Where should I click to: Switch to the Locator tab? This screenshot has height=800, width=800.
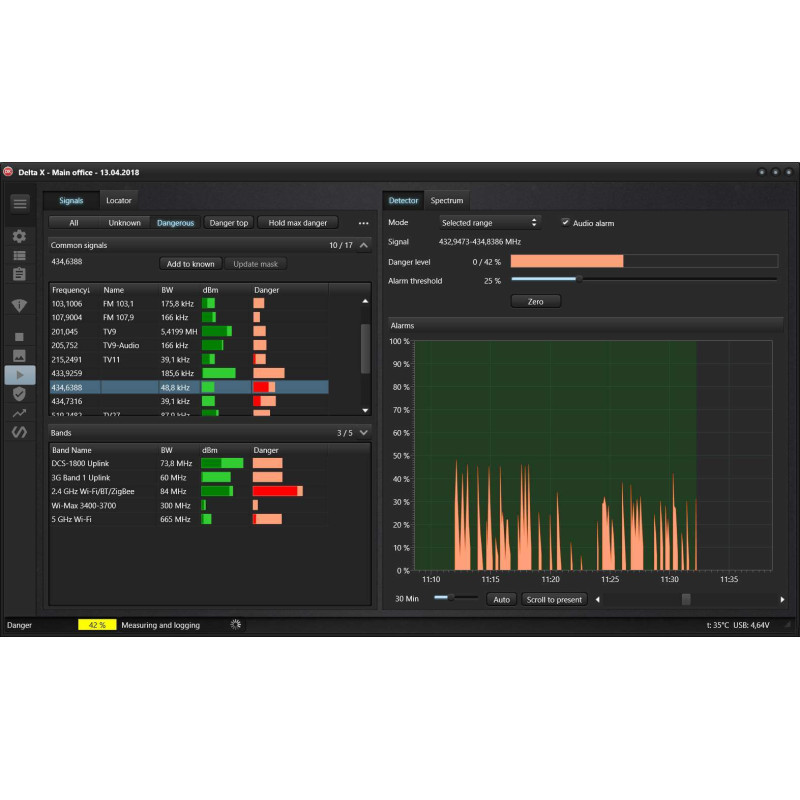pyautogui.click(x=119, y=201)
